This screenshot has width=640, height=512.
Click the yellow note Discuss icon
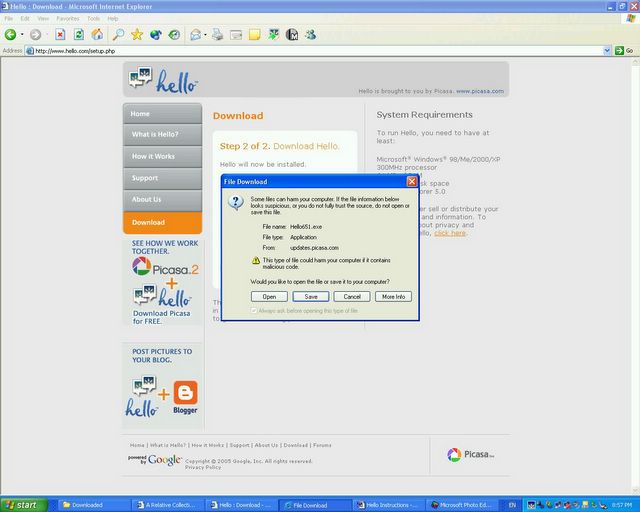tap(255, 35)
